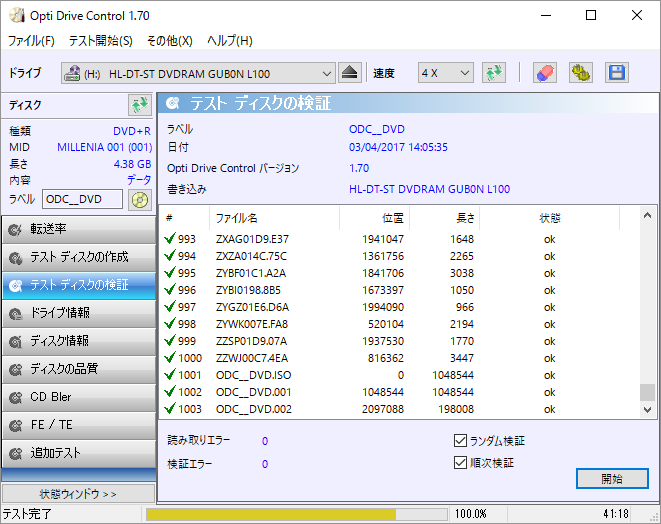Open the ヘルプ(H) menu
The width and height of the screenshot is (661, 524).
pyautogui.click(x=230, y=41)
